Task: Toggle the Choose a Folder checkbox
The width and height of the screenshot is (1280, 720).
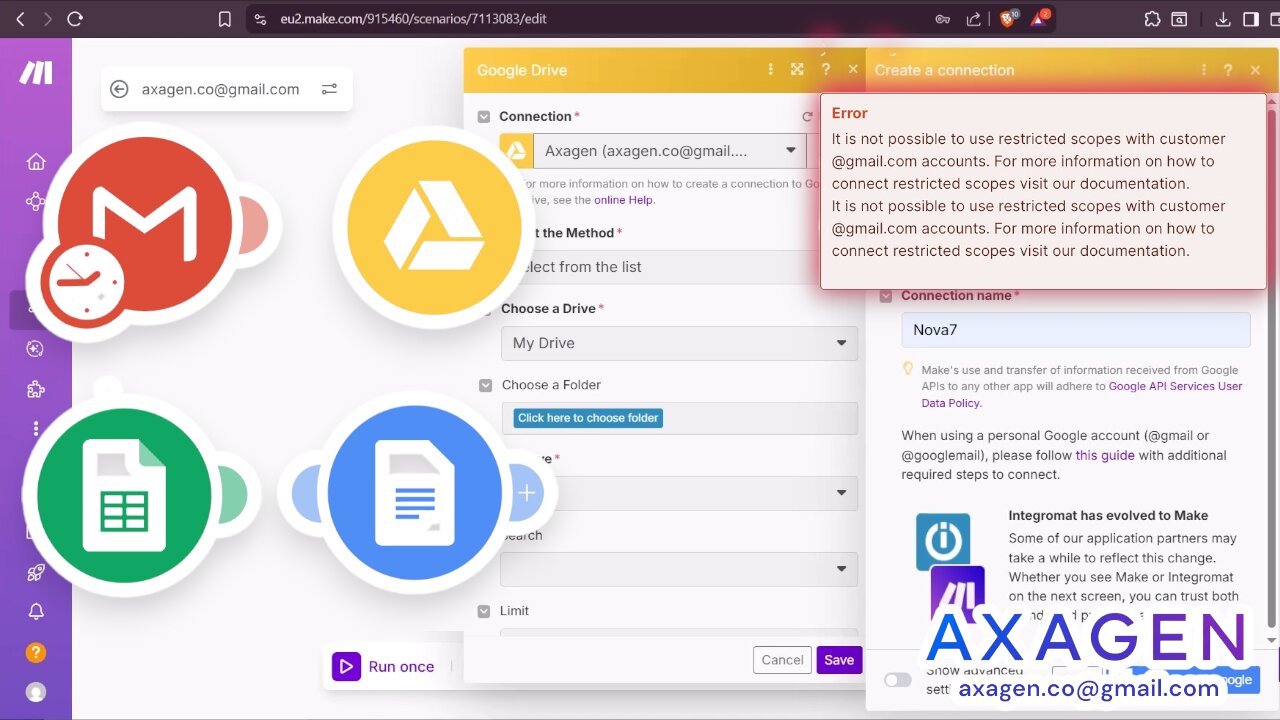Action: coord(486,385)
